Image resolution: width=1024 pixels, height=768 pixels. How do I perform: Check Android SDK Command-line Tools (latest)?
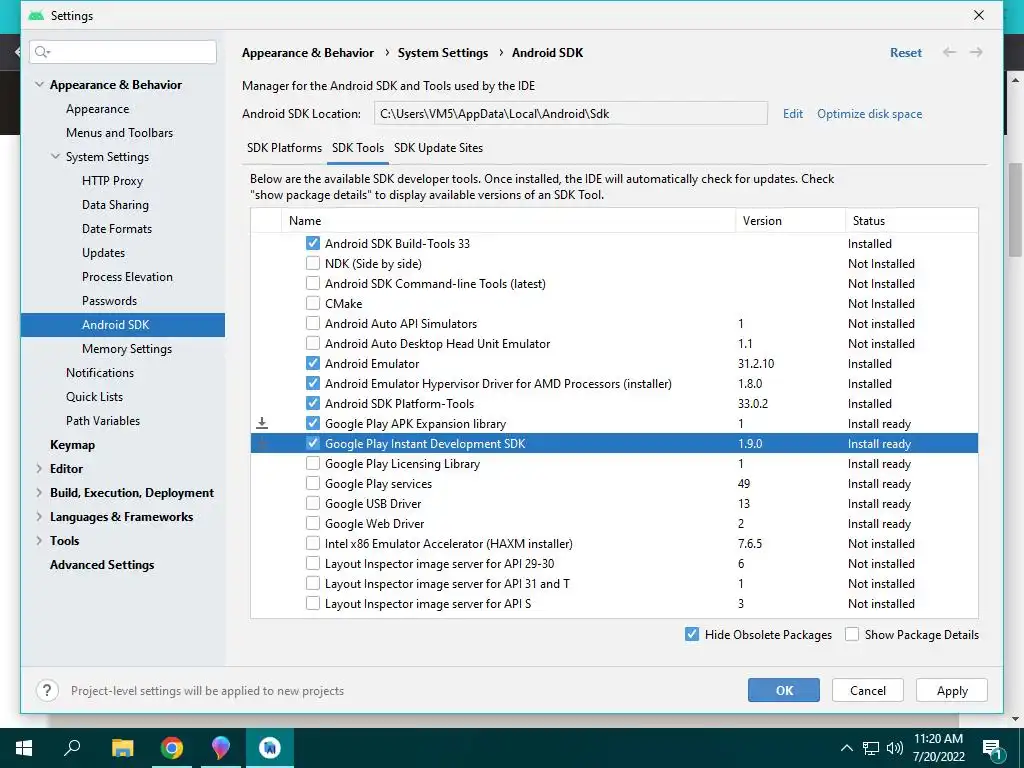tap(313, 283)
